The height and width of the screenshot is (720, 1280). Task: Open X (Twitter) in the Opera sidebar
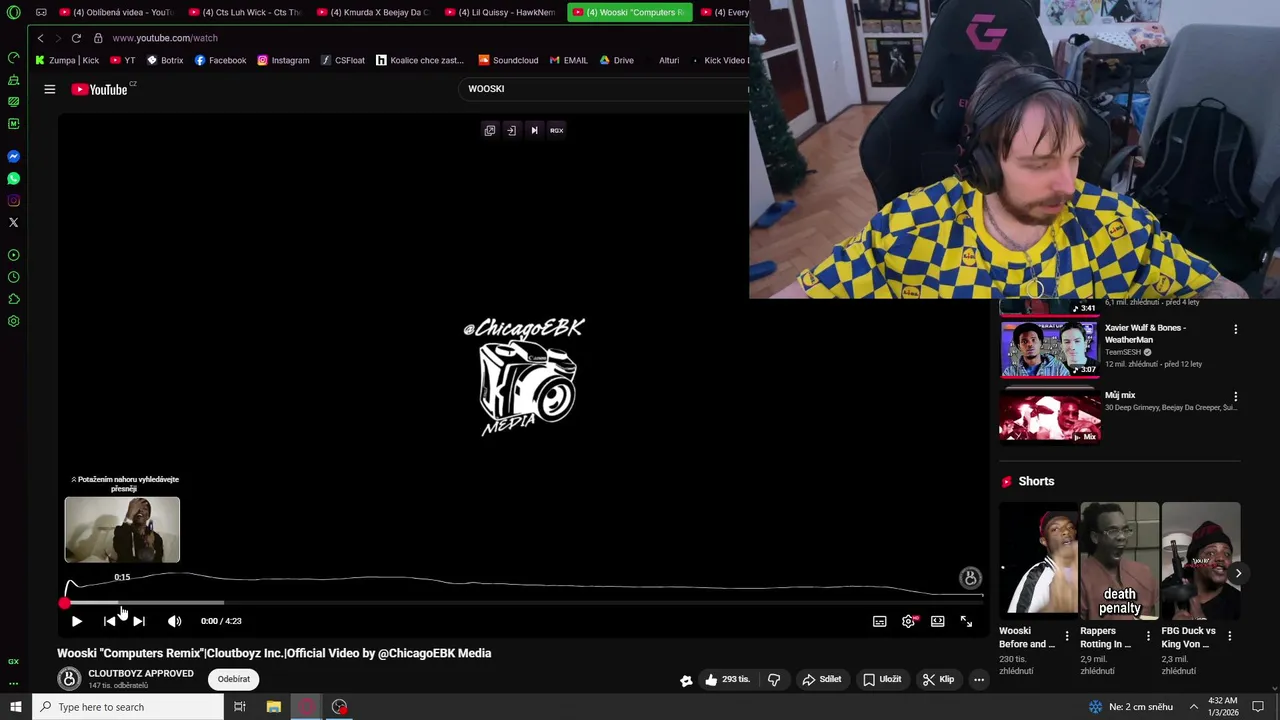[14, 223]
